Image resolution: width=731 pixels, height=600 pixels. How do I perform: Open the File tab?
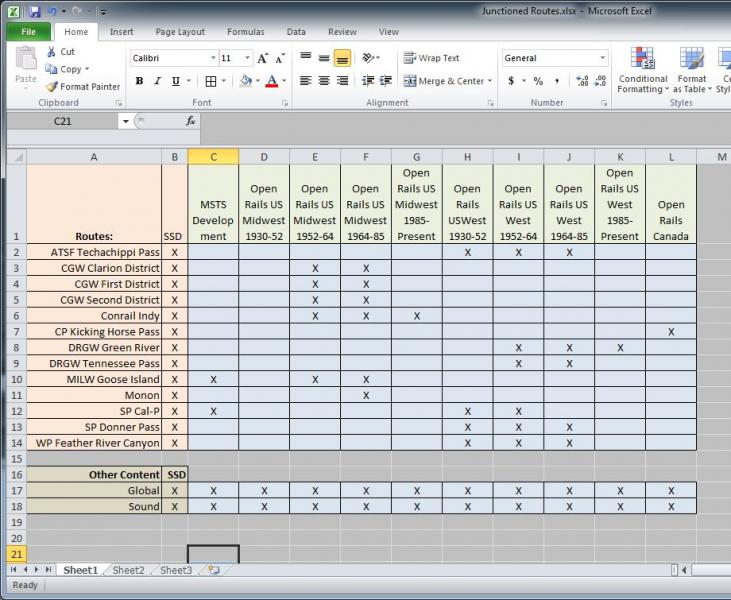28,32
